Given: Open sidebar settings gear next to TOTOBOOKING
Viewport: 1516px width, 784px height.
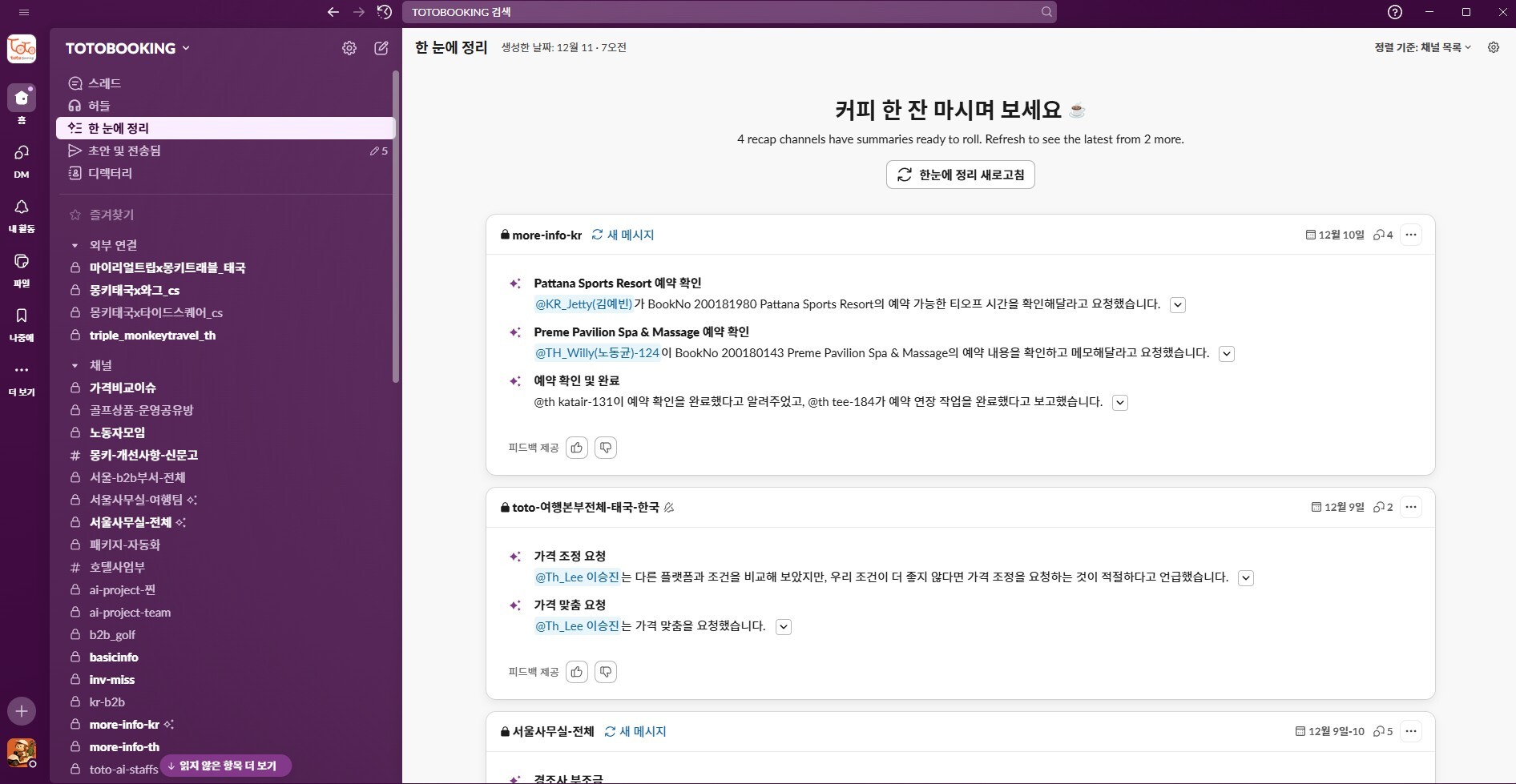Looking at the screenshot, I should pos(349,48).
